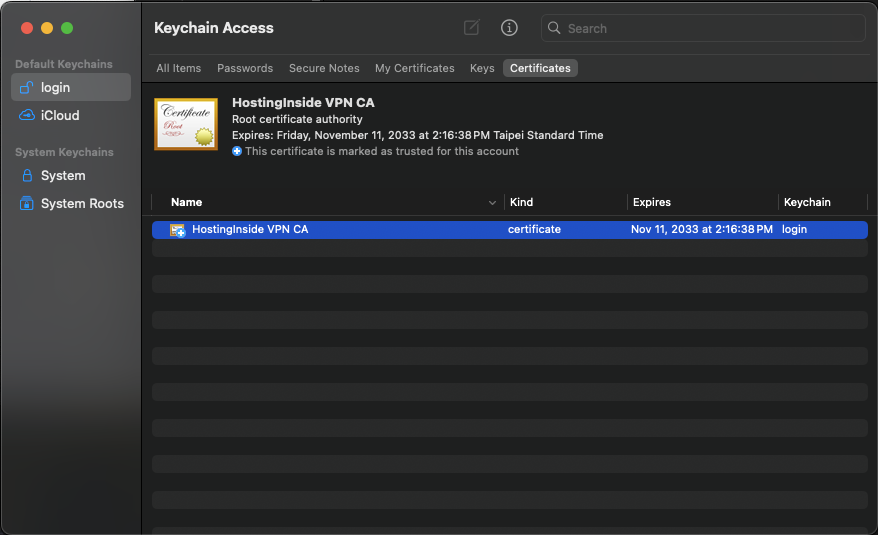The image size is (878, 535).
Task: Click the compose new note icon
Action: tap(471, 27)
